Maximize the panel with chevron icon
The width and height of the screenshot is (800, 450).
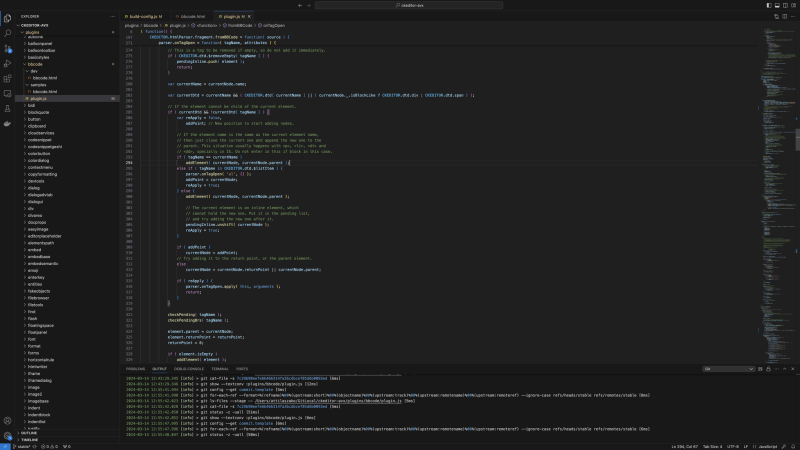coord(785,369)
